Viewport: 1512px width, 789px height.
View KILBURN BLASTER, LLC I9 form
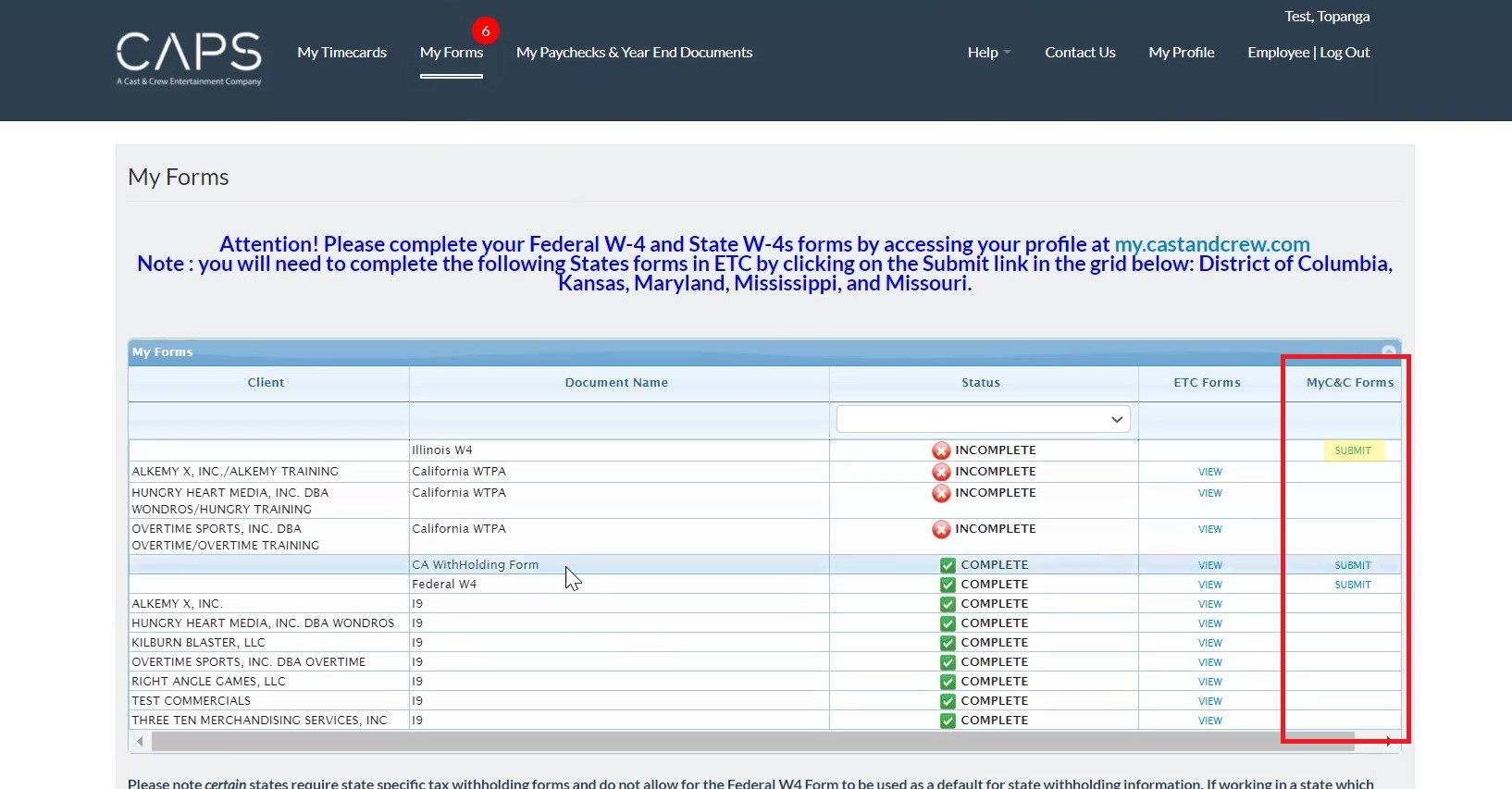coord(1210,643)
